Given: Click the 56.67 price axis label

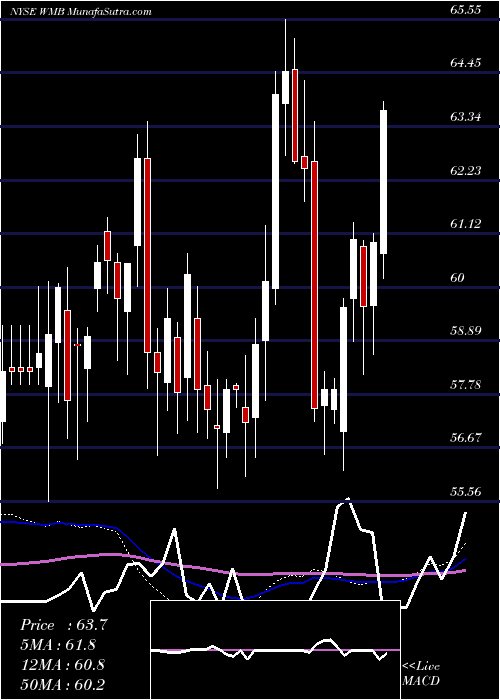Looking at the screenshot, I should (x=466, y=438).
